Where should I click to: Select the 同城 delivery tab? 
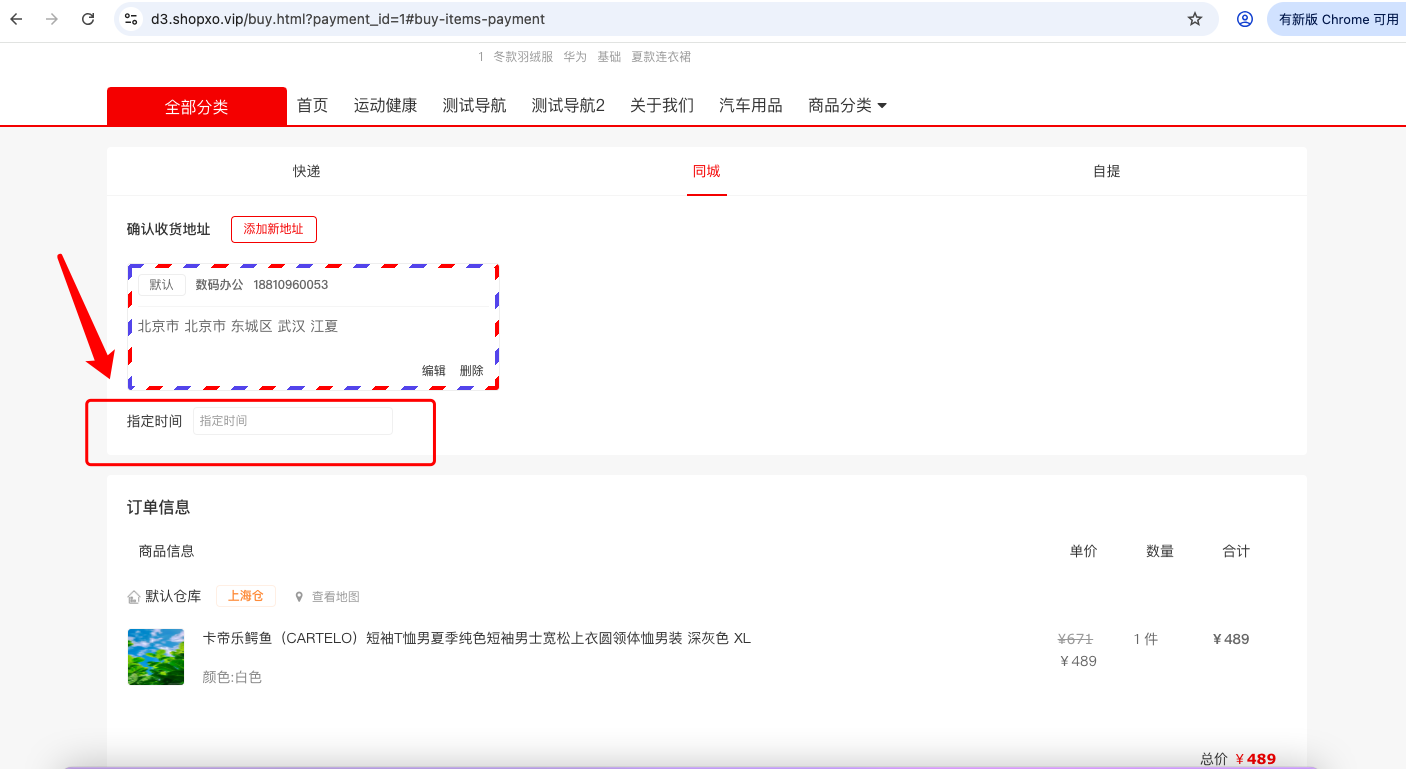point(707,171)
